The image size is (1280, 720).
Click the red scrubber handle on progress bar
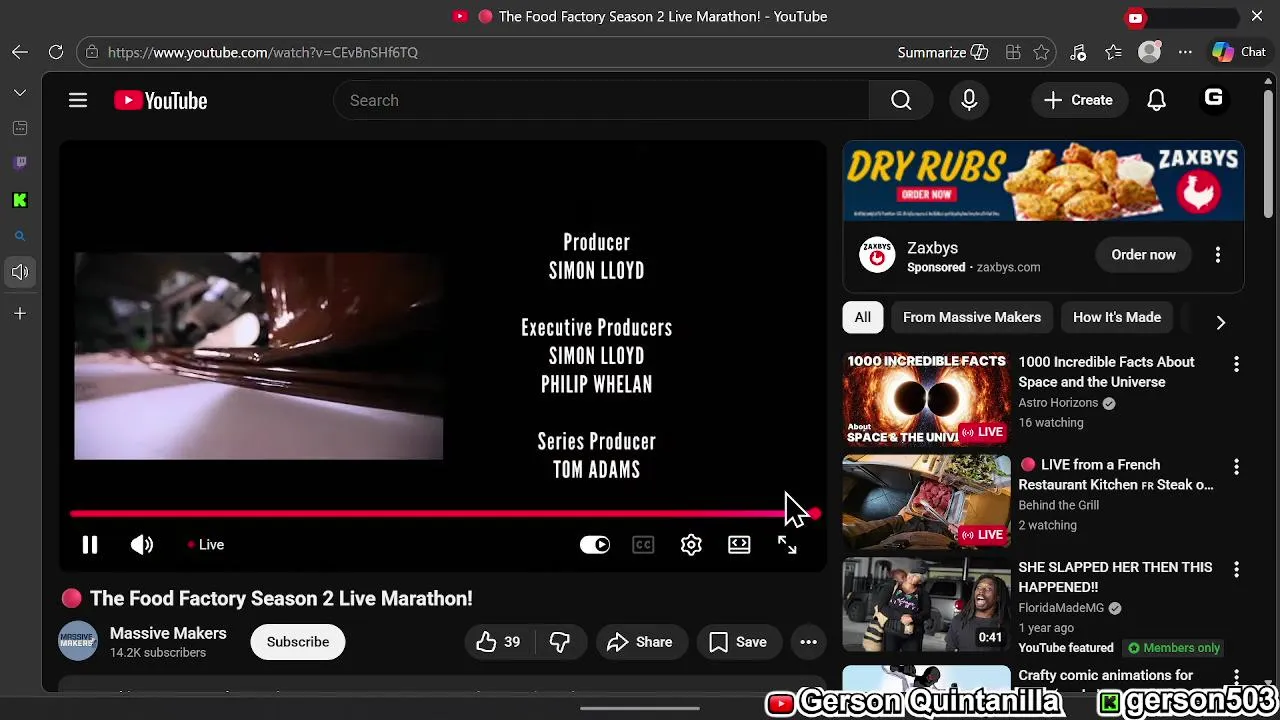click(815, 514)
